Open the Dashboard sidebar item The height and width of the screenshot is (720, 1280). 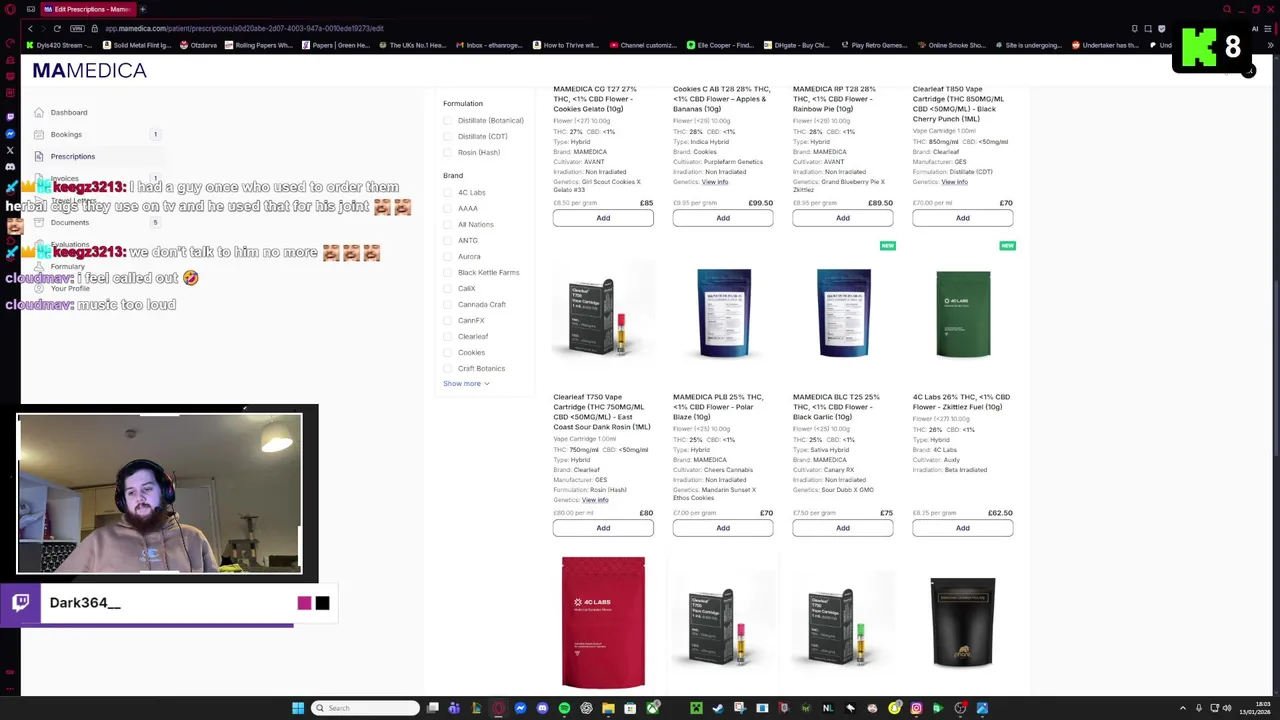[x=69, y=112]
